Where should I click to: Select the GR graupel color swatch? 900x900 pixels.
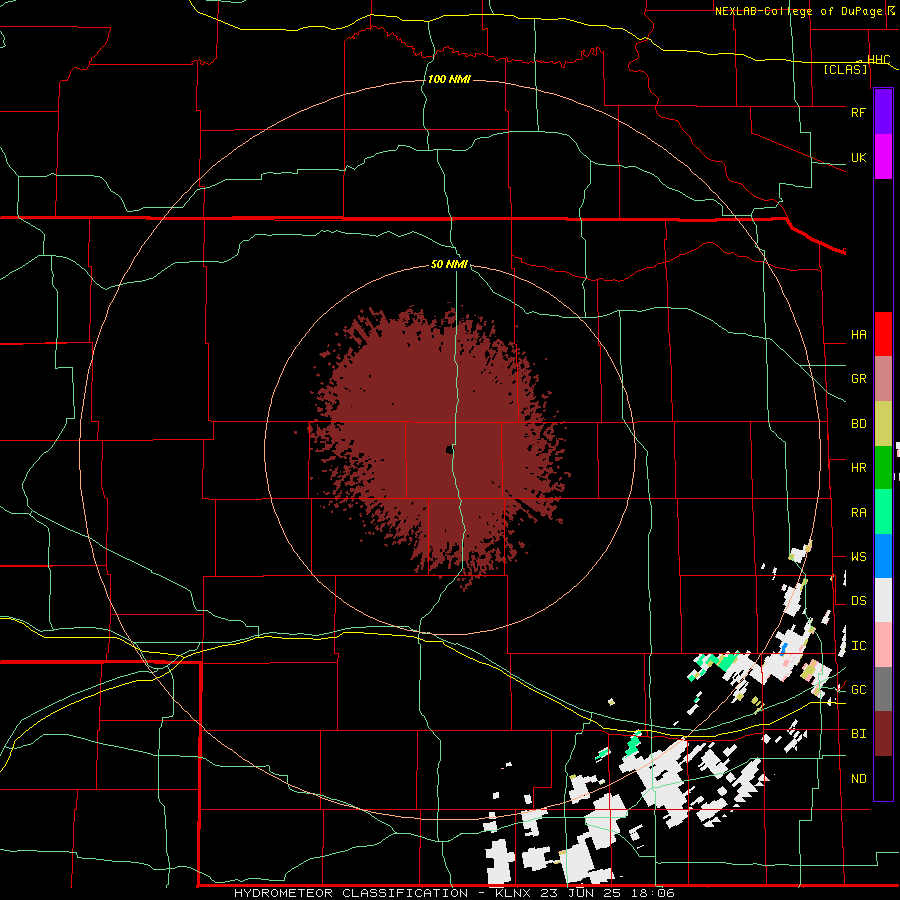point(883,379)
